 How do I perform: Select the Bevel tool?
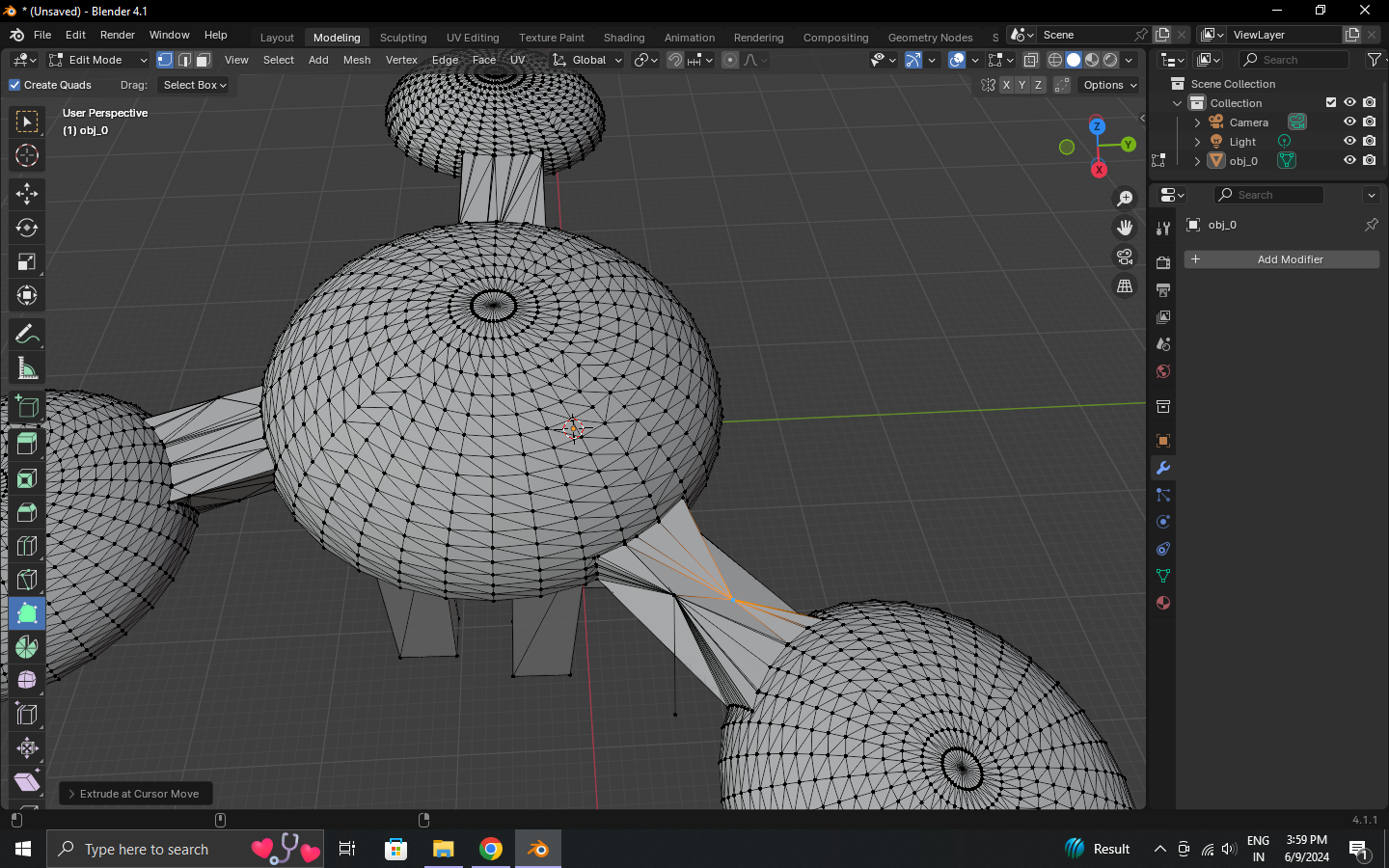point(27,512)
